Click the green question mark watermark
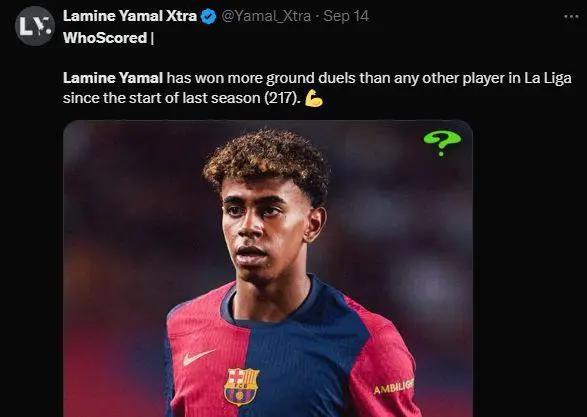The width and height of the screenshot is (587, 417). coord(442,142)
